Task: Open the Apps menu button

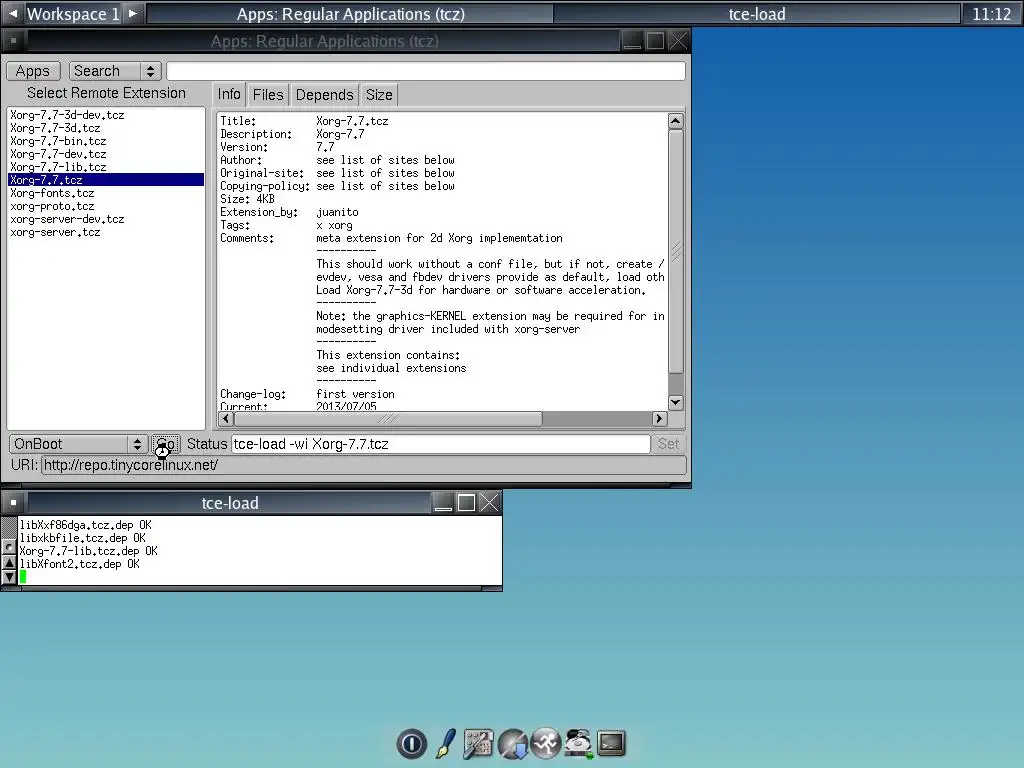Action: tap(33, 71)
